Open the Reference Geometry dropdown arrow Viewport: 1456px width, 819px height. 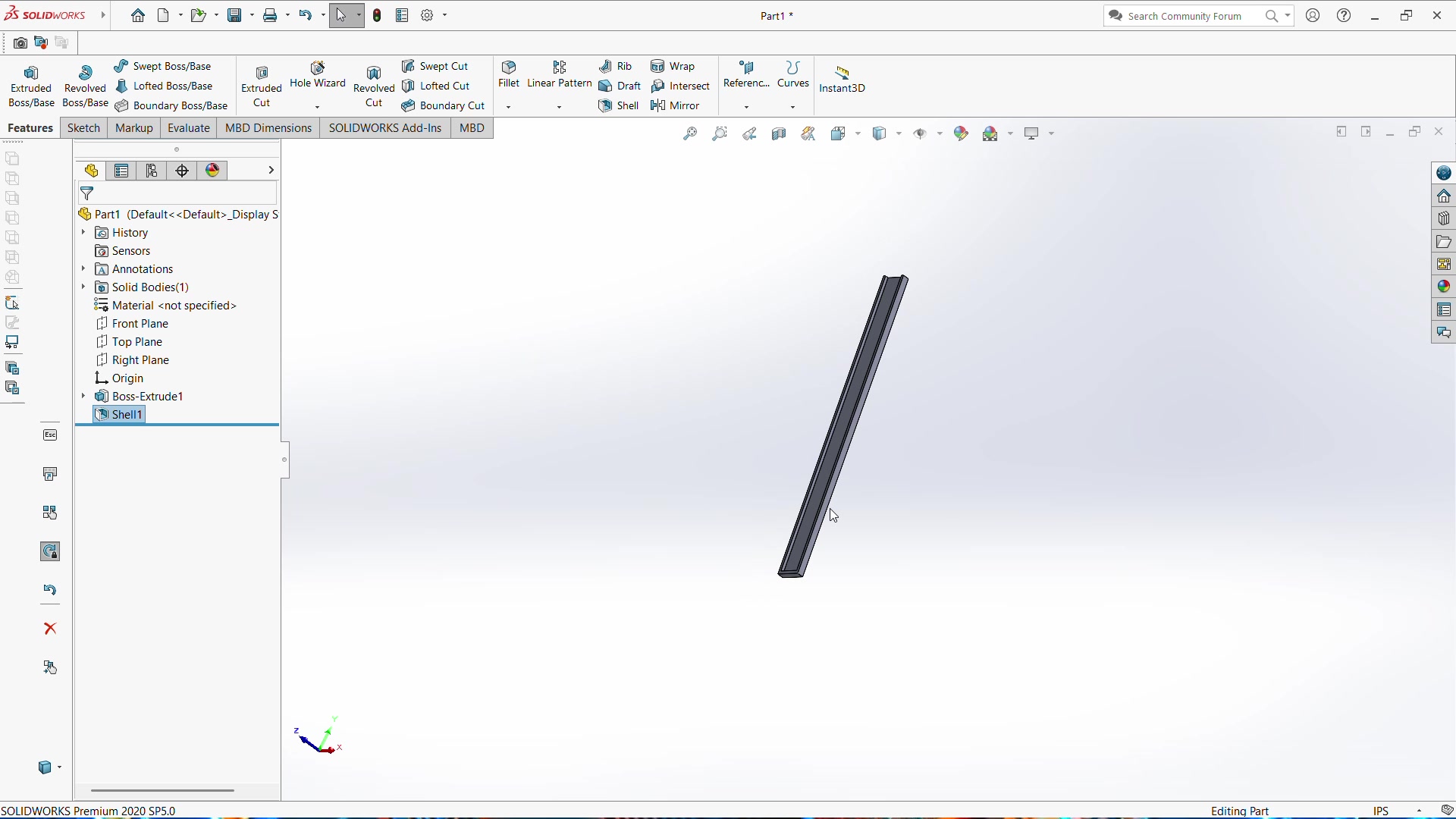[x=747, y=107]
